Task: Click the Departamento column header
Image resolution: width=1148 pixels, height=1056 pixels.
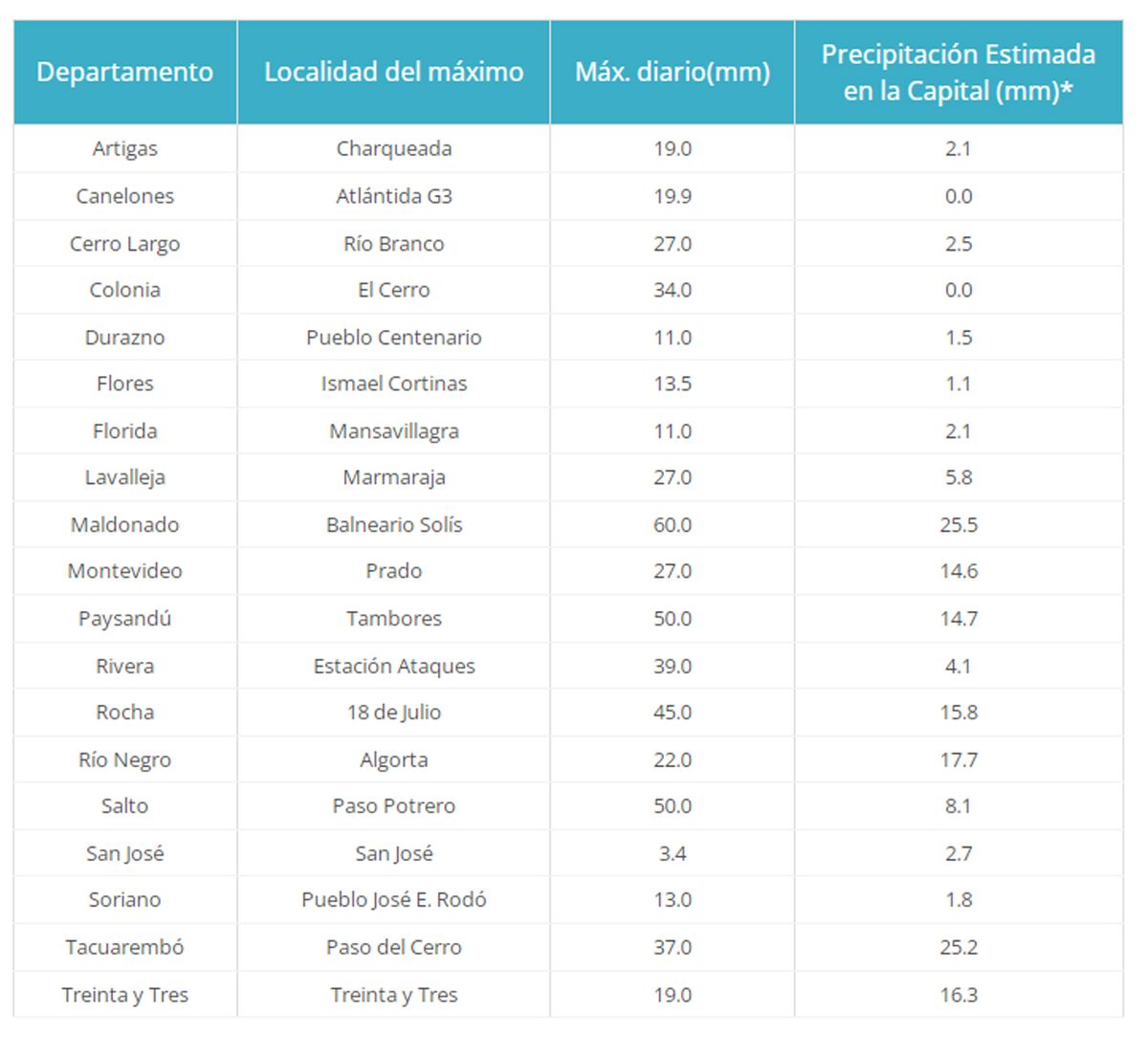Action: (x=124, y=72)
